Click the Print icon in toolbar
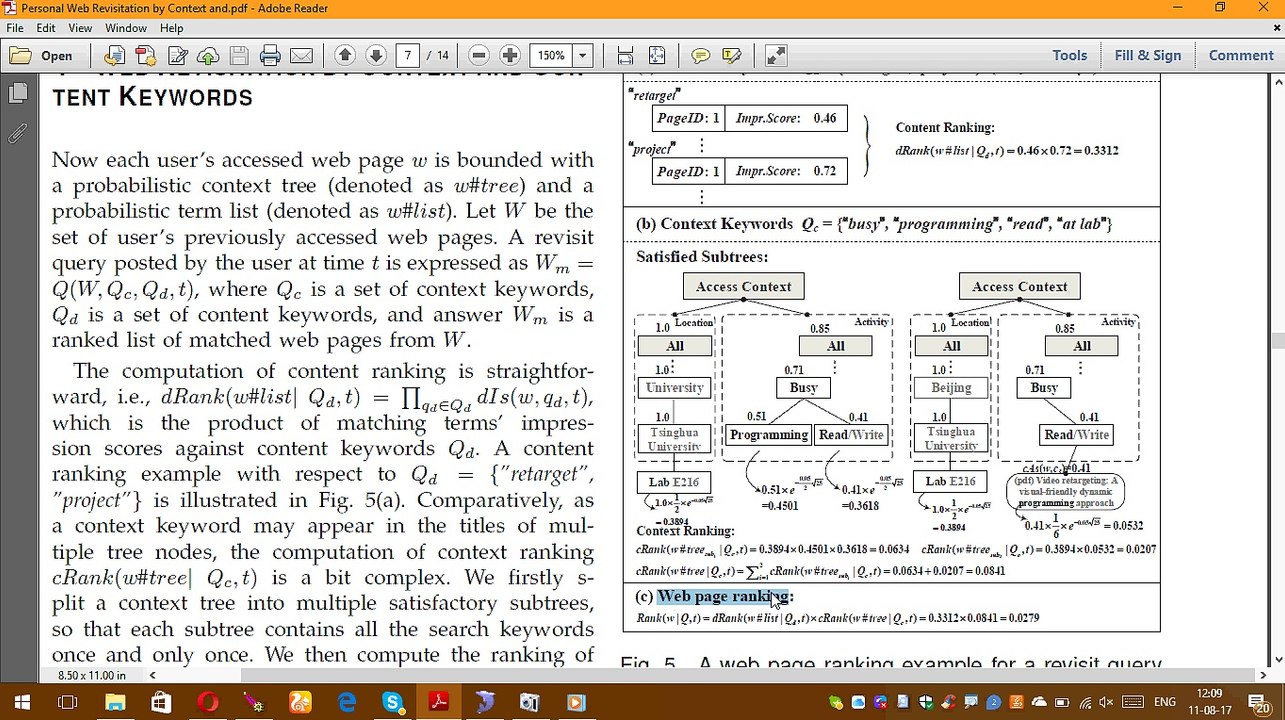This screenshot has width=1285, height=720. point(270,56)
